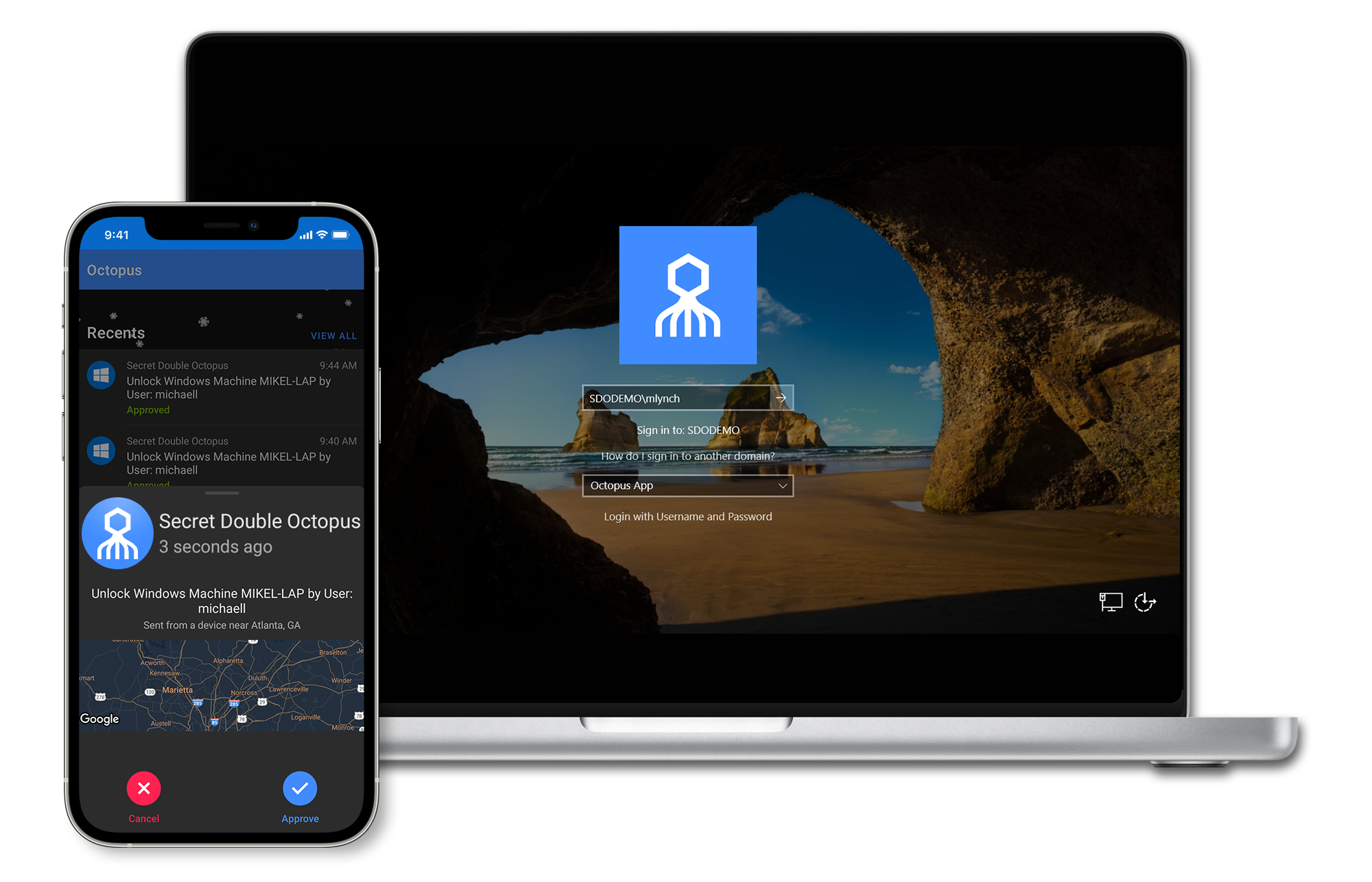Image resolution: width=1372 pixels, height=882 pixels.
Task: Tap the battery icon in phone status bar
Action: [x=341, y=235]
